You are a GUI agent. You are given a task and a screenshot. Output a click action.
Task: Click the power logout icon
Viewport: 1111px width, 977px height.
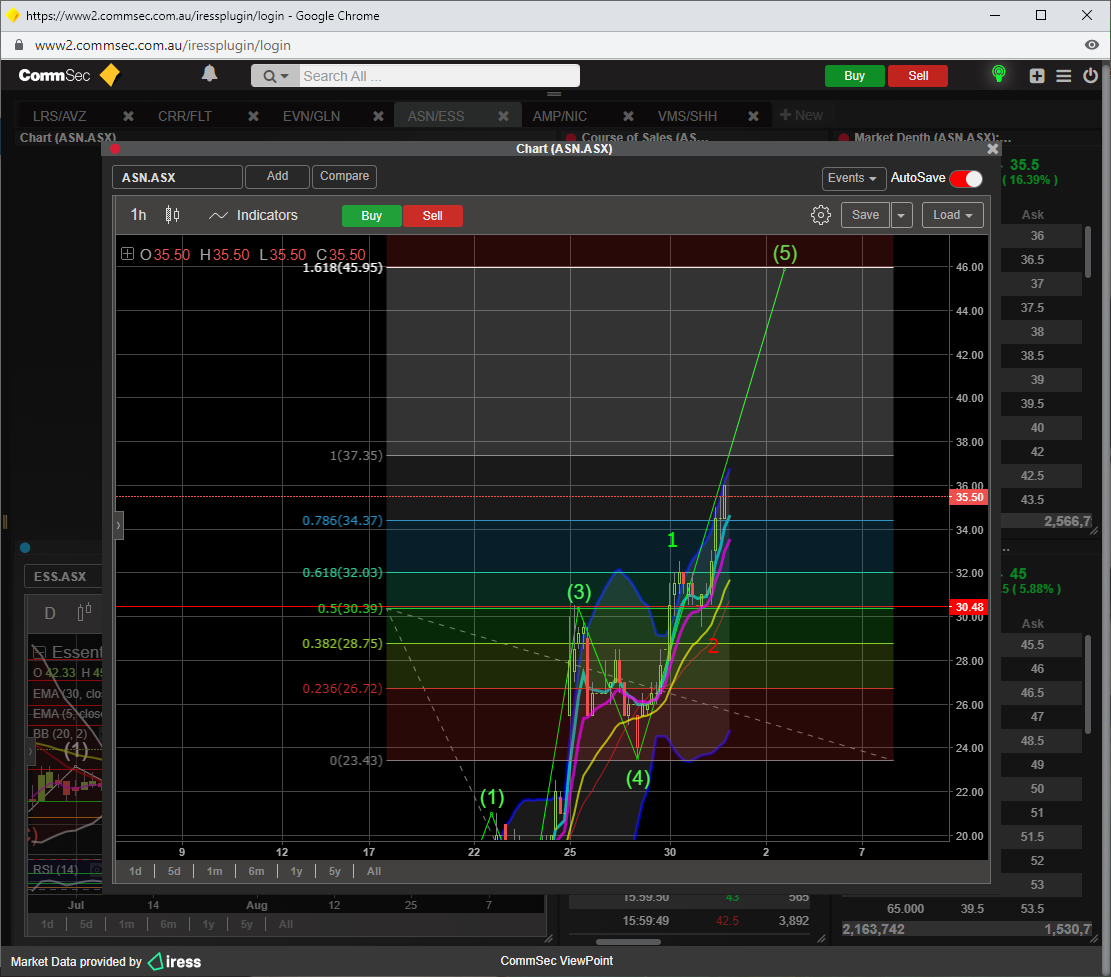1090,76
